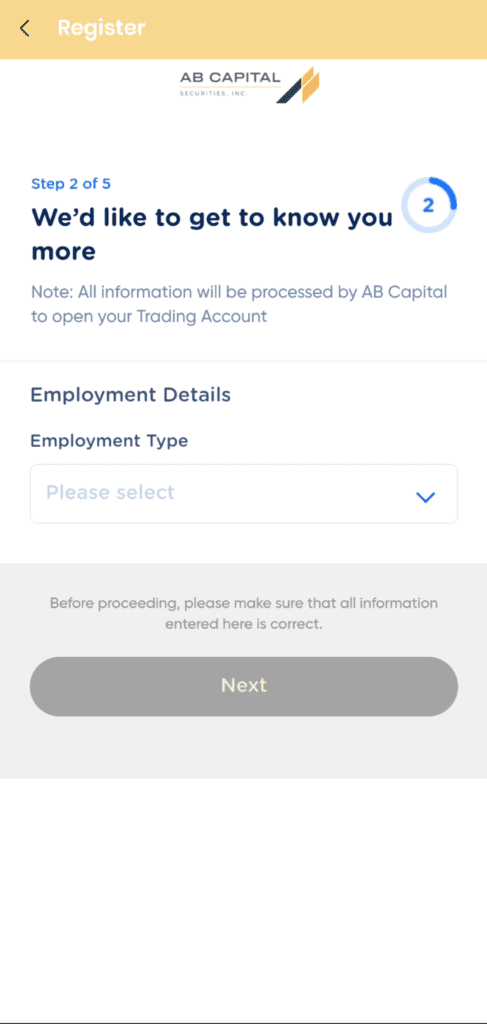Click the note about AB Capital processing

(240, 304)
